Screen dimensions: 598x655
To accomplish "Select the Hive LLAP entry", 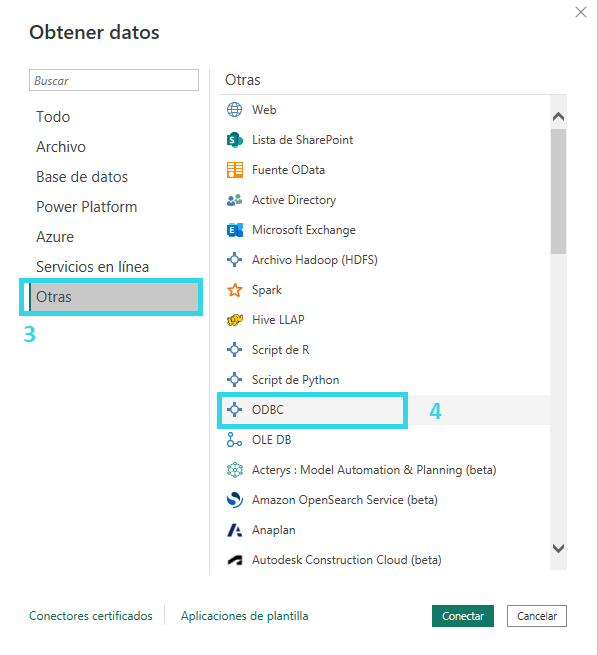I will 278,320.
